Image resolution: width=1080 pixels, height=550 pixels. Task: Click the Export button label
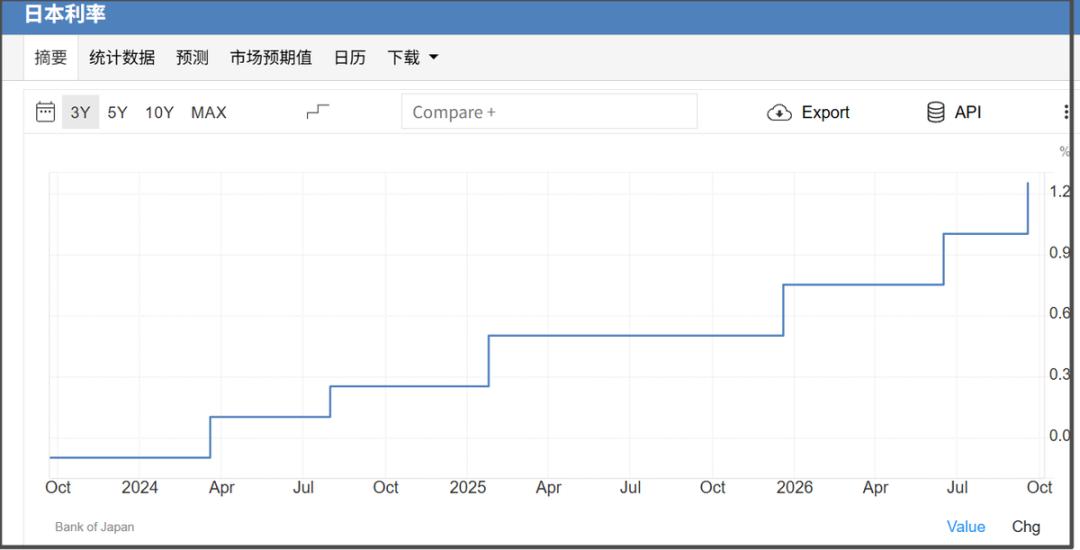coord(825,112)
